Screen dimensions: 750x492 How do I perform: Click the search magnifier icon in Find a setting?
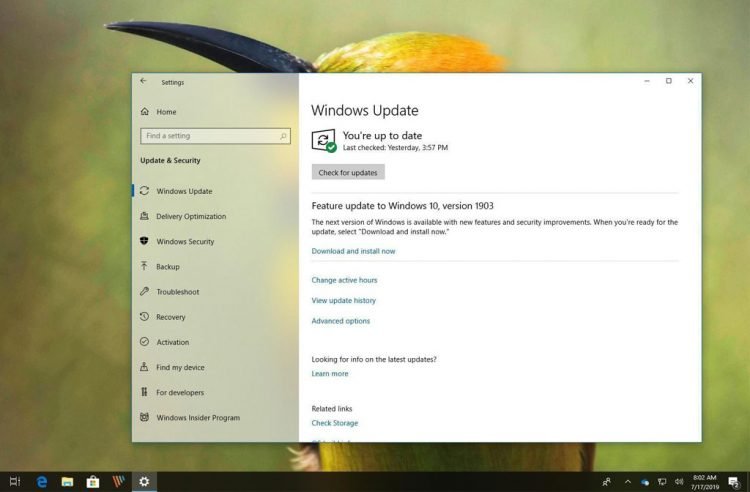(x=284, y=136)
